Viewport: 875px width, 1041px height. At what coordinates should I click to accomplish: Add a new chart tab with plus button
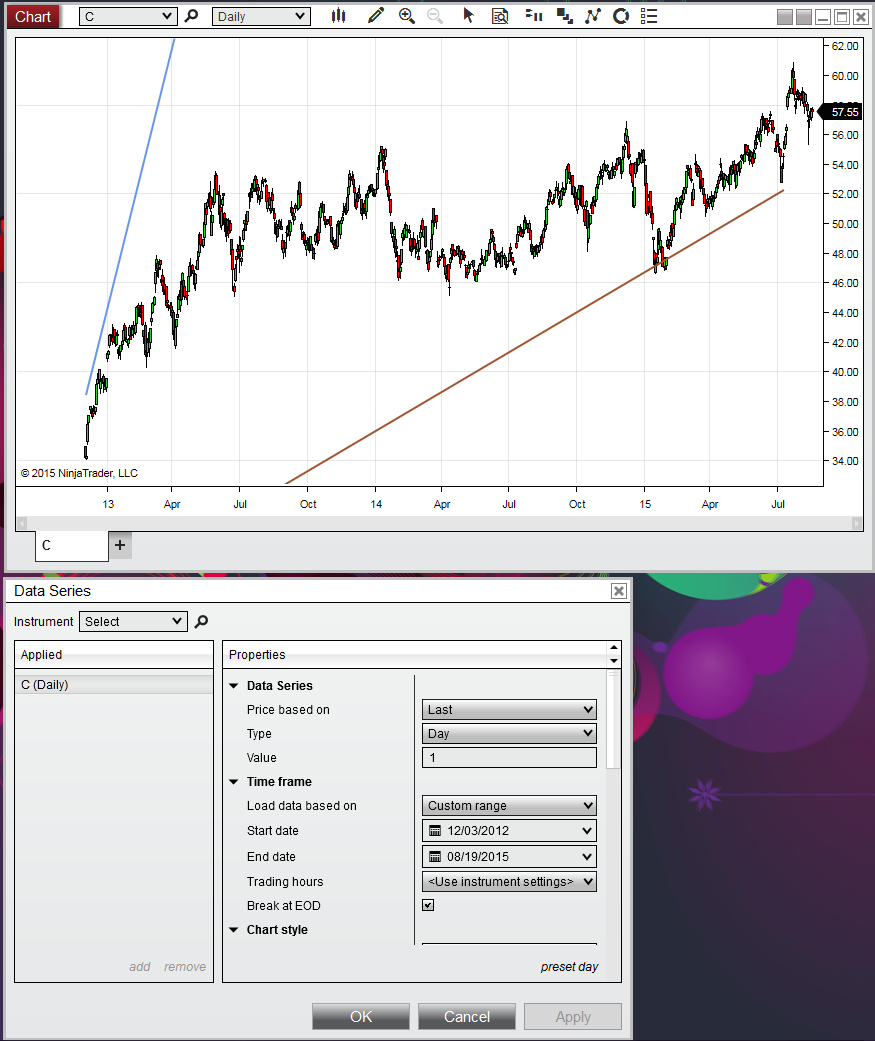point(119,545)
